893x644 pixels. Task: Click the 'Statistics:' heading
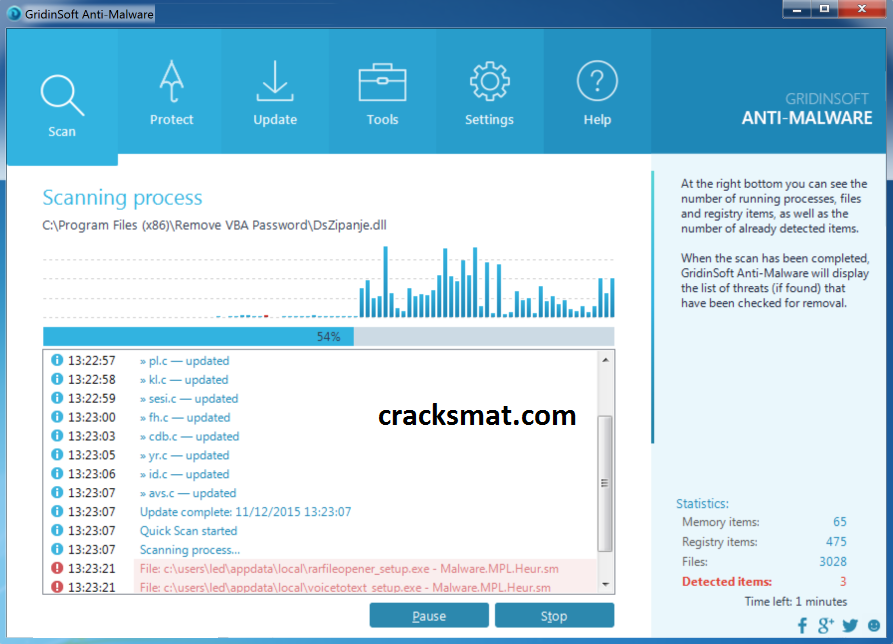pyautogui.click(x=702, y=503)
